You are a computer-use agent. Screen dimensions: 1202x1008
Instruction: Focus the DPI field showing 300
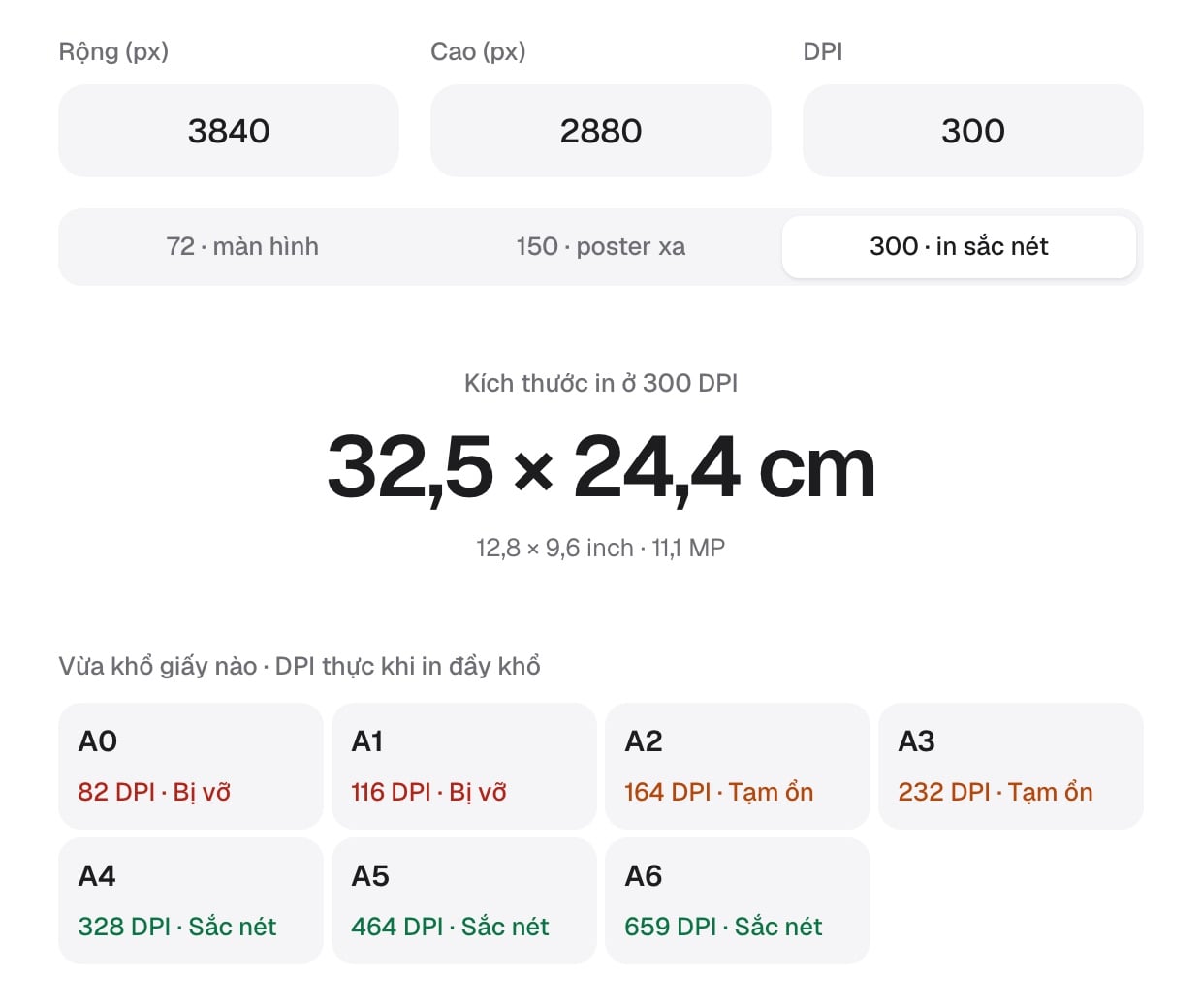click(x=973, y=131)
